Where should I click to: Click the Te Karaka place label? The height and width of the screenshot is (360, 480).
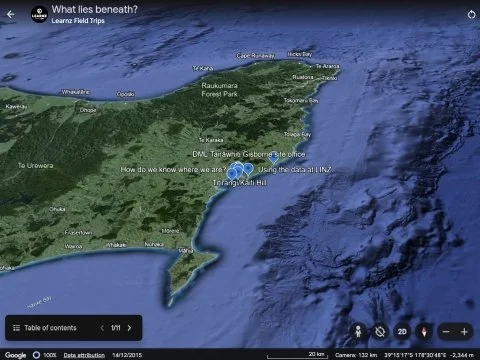[211, 140]
